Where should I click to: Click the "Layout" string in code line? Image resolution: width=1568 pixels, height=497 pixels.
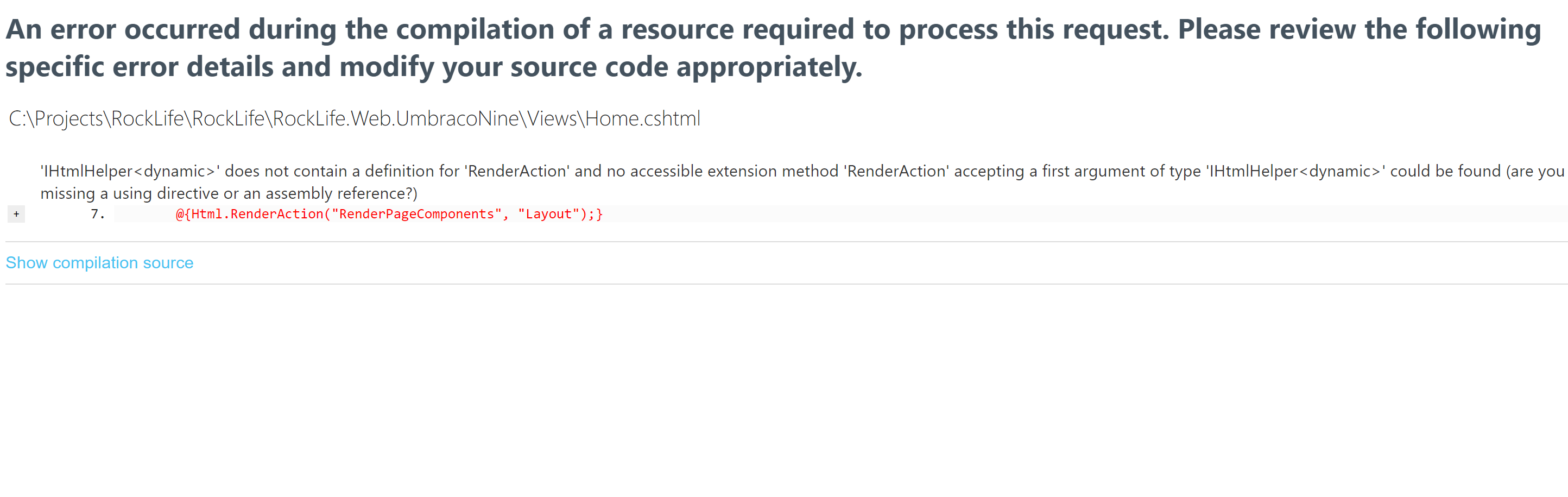click(x=548, y=214)
